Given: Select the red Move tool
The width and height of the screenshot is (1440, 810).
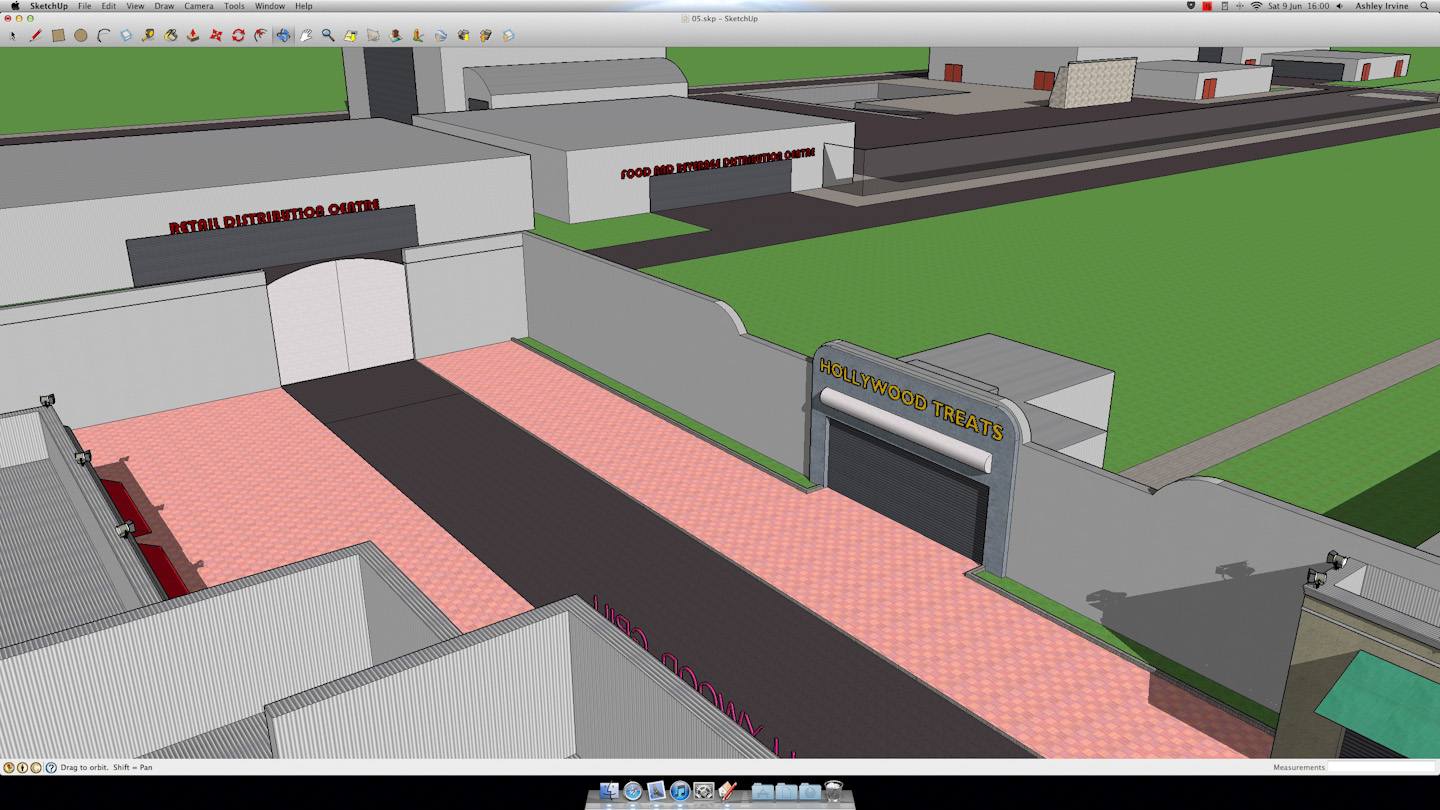Looking at the screenshot, I should (x=216, y=36).
